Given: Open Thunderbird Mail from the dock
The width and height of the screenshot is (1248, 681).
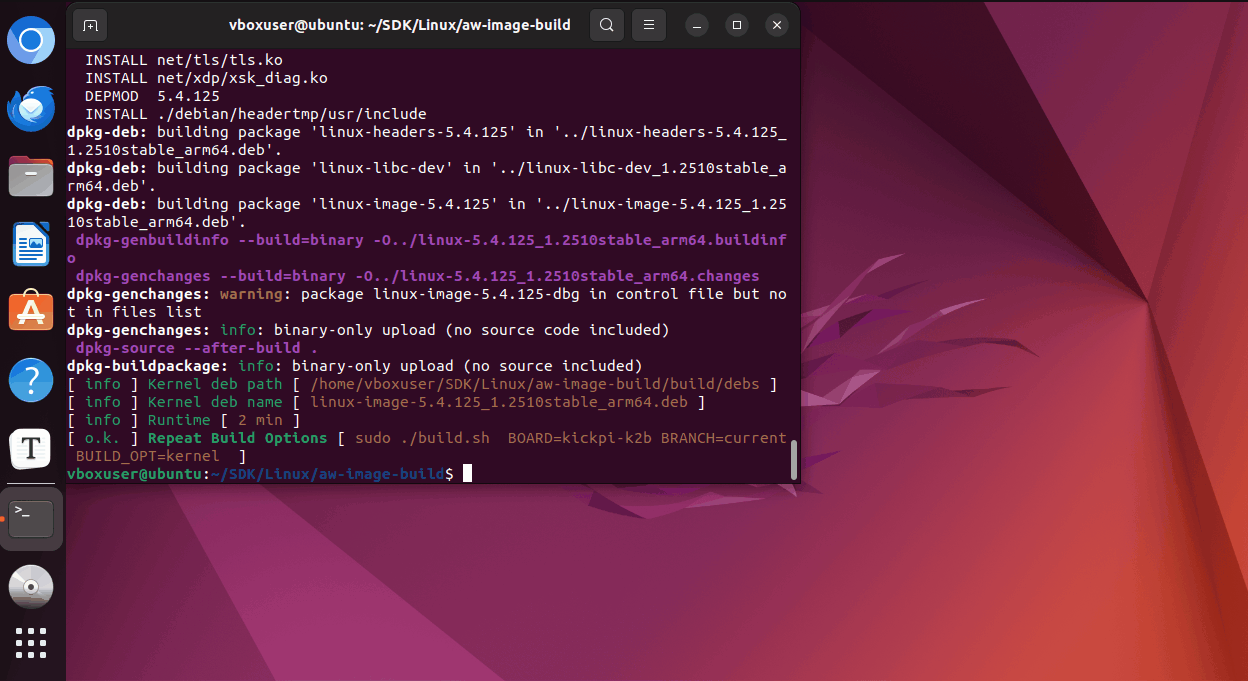Looking at the screenshot, I should [31, 109].
